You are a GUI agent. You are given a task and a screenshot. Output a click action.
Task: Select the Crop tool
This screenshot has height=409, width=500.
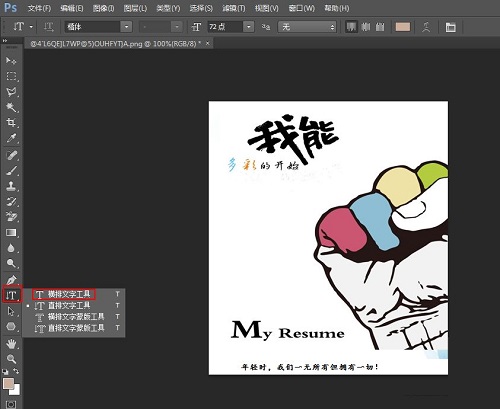[11, 122]
